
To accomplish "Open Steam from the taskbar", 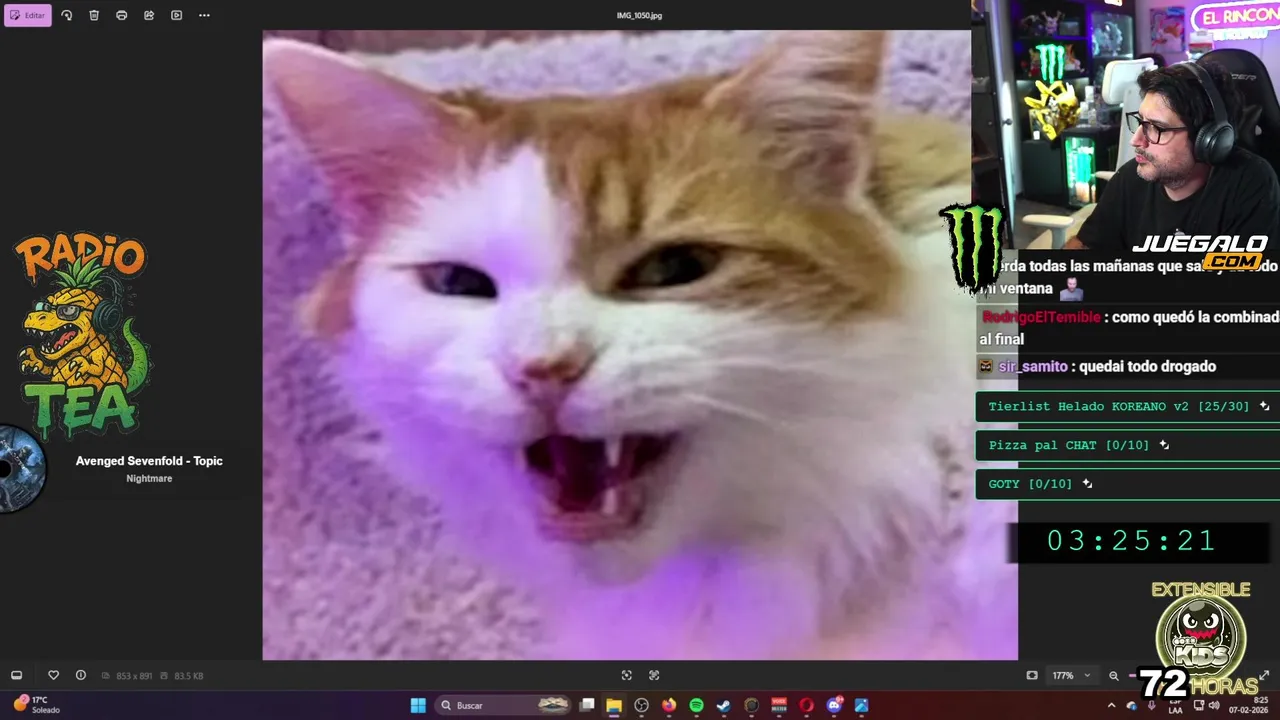I will coord(724,705).
